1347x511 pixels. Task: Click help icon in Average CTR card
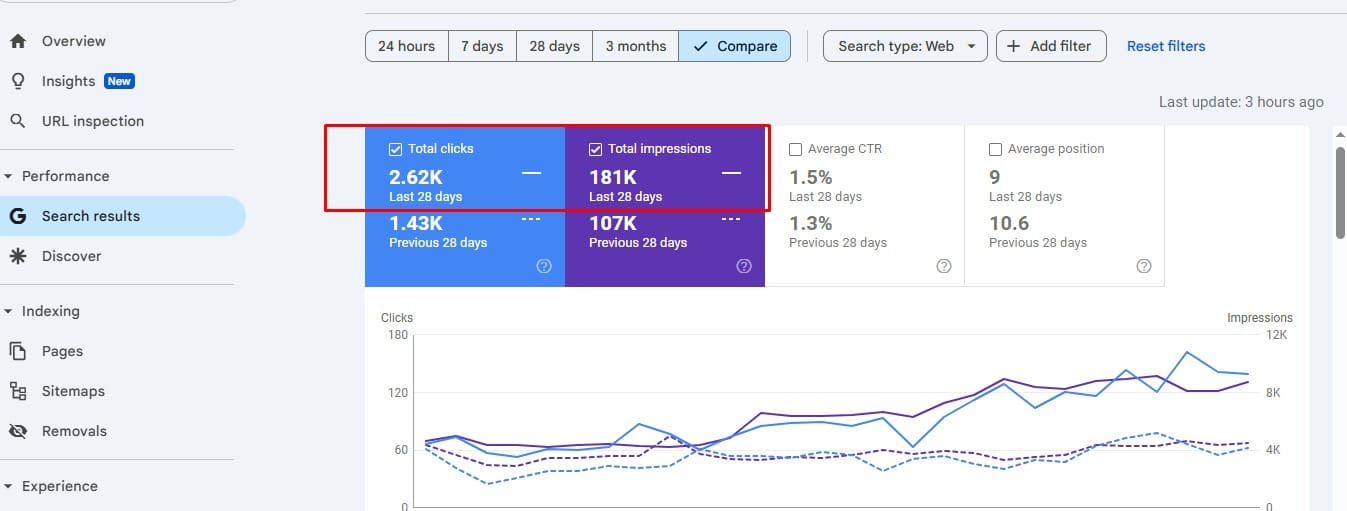pyautogui.click(x=944, y=266)
